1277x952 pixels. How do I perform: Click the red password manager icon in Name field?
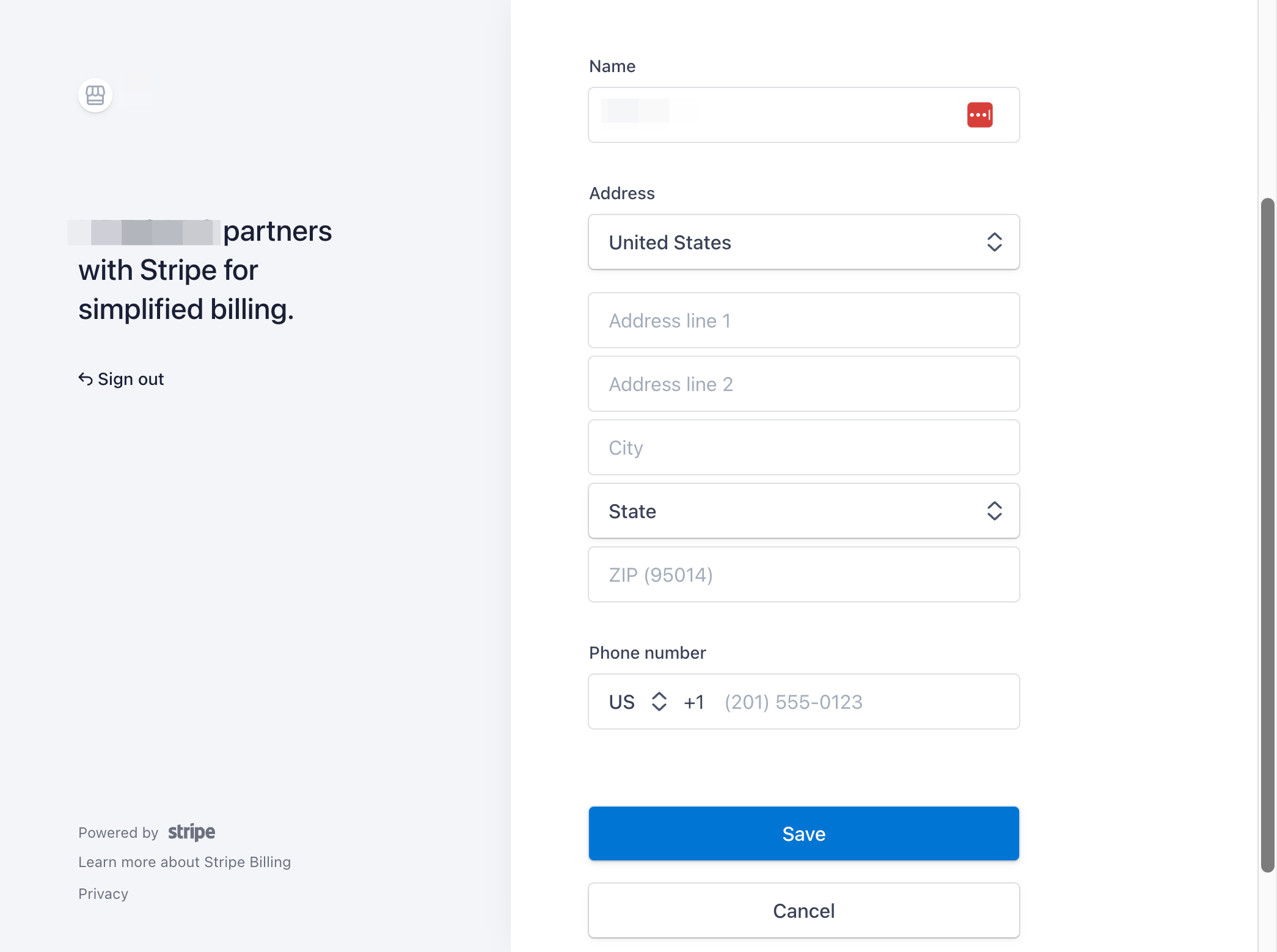click(979, 115)
